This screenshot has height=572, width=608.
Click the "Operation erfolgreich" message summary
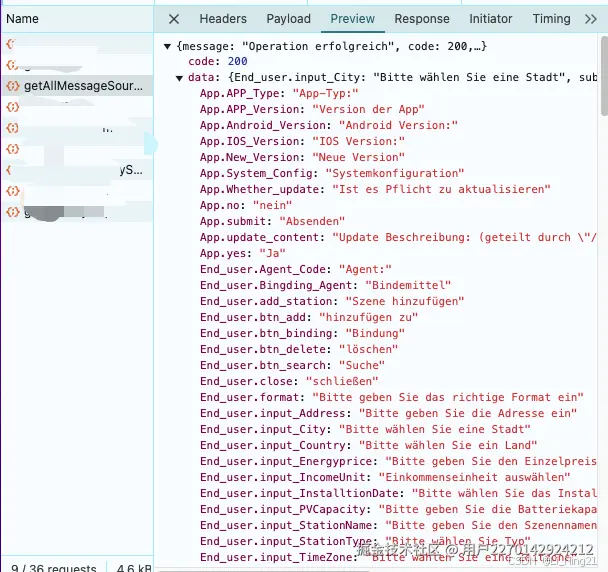(x=332, y=46)
